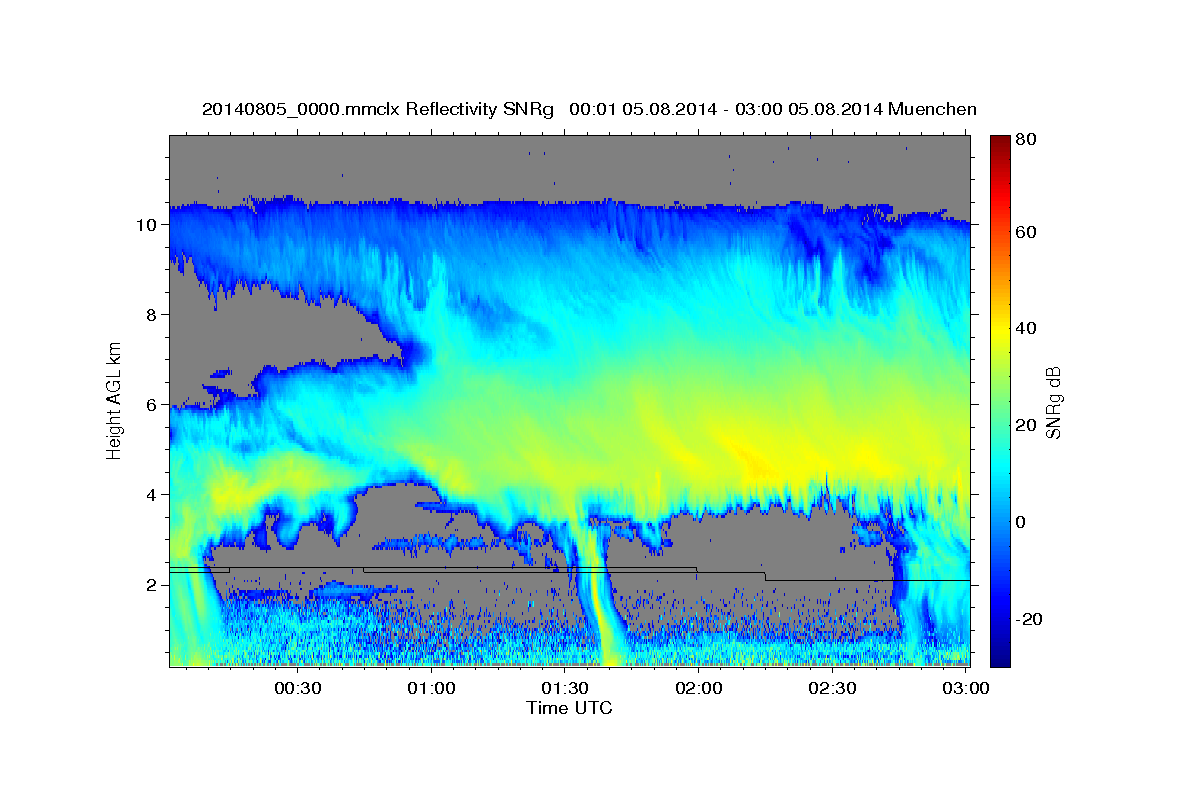Viewport: 1200px width, 800px height.
Task: Click the height tick label 4
Action: tap(151, 495)
